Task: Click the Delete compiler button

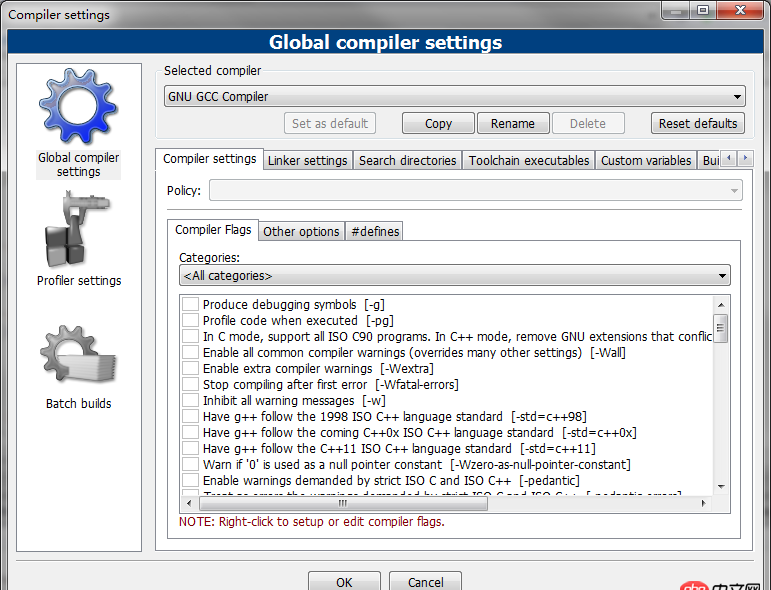Action: point(588,123)
